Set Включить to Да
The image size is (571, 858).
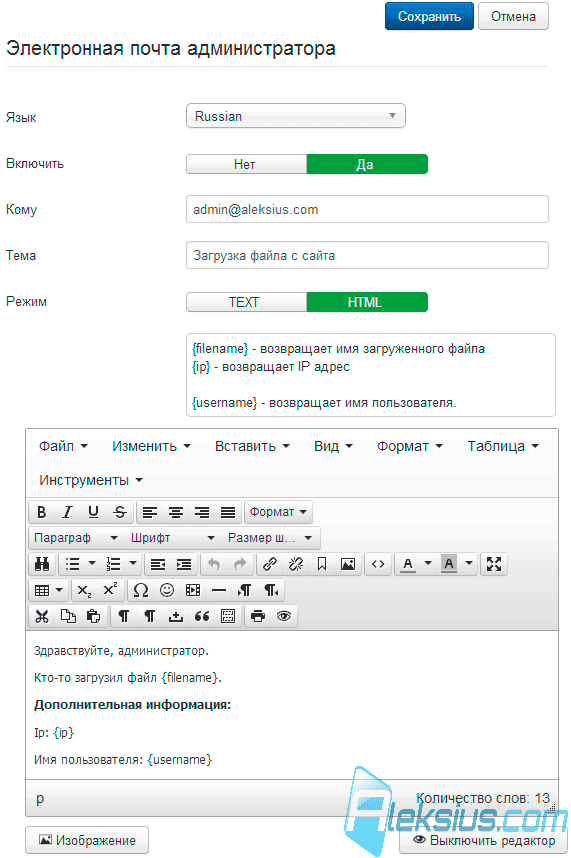click(x=367, y=164)
